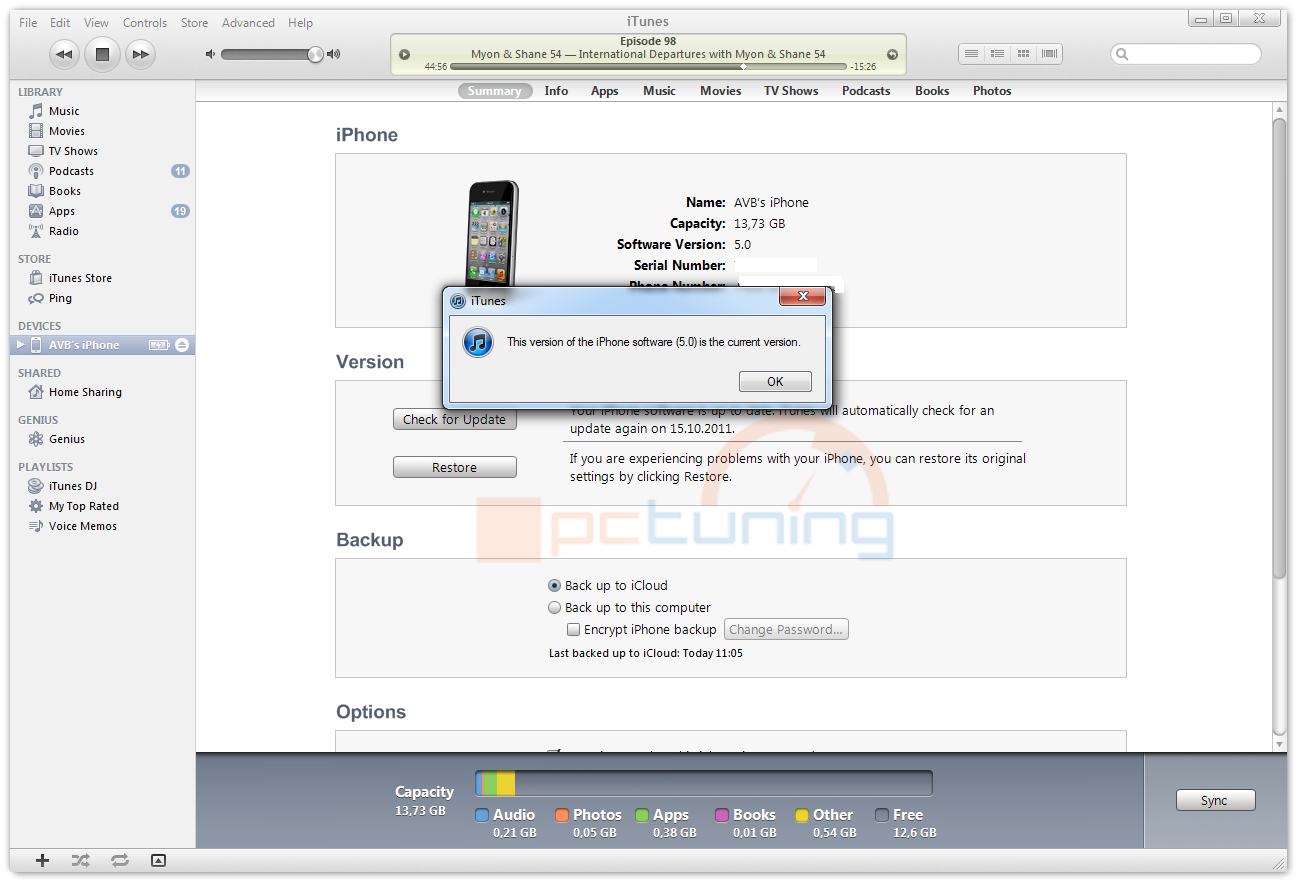1299x881 pixels.
Task: Open the Home Sharing house icon
Action: pos(36,392)
